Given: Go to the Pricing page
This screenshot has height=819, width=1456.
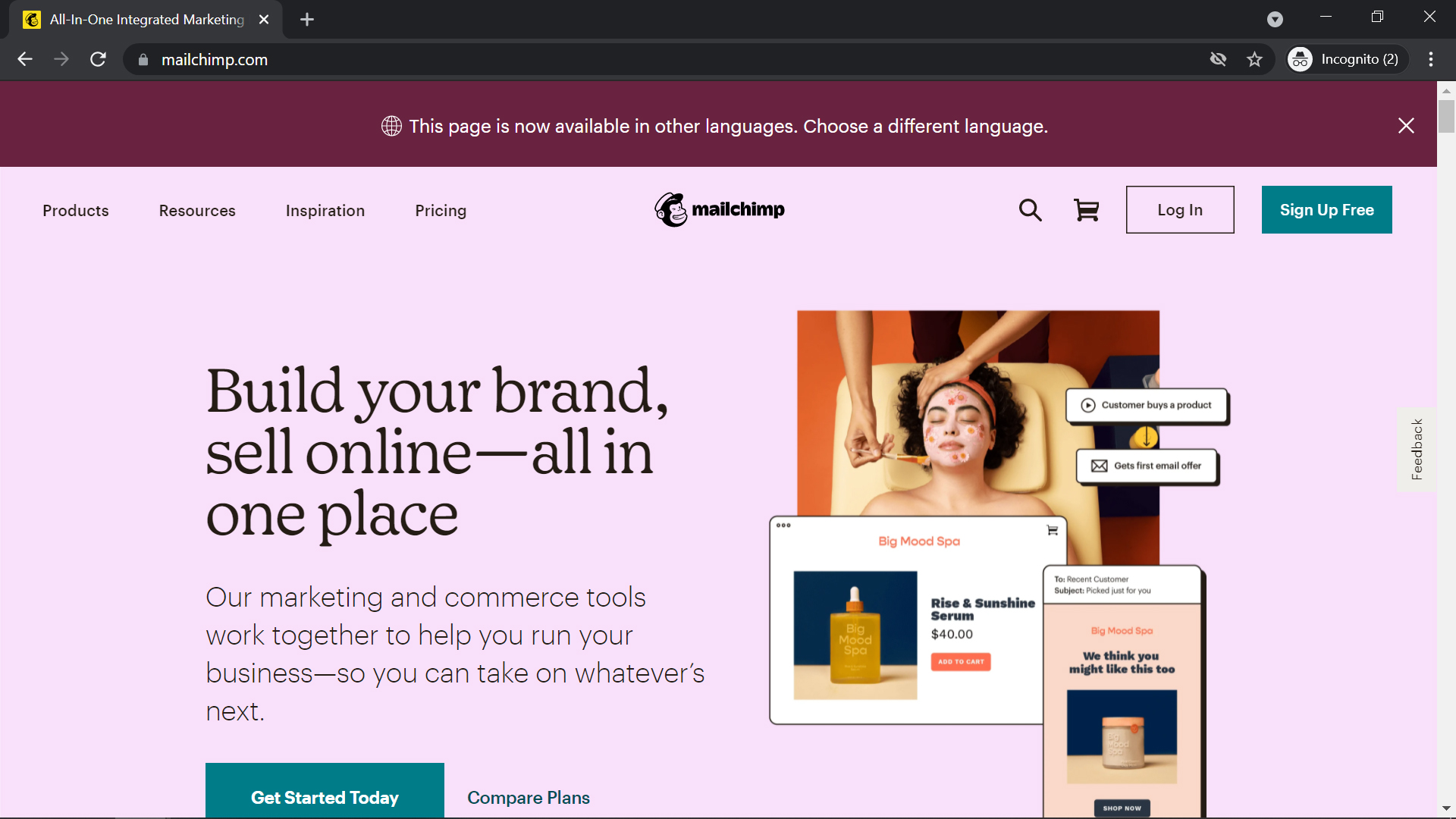Looking at the screenshot, I should pos(441,211).
